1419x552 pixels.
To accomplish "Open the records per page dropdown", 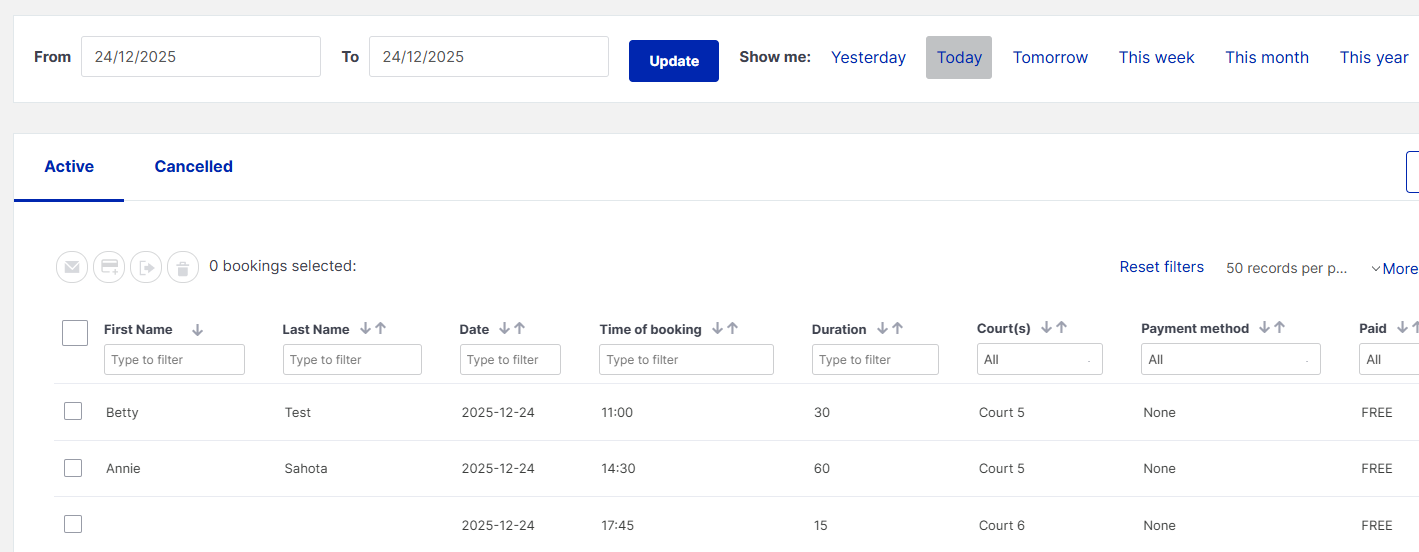I will pyautogui.click(x=1286, y=268).
